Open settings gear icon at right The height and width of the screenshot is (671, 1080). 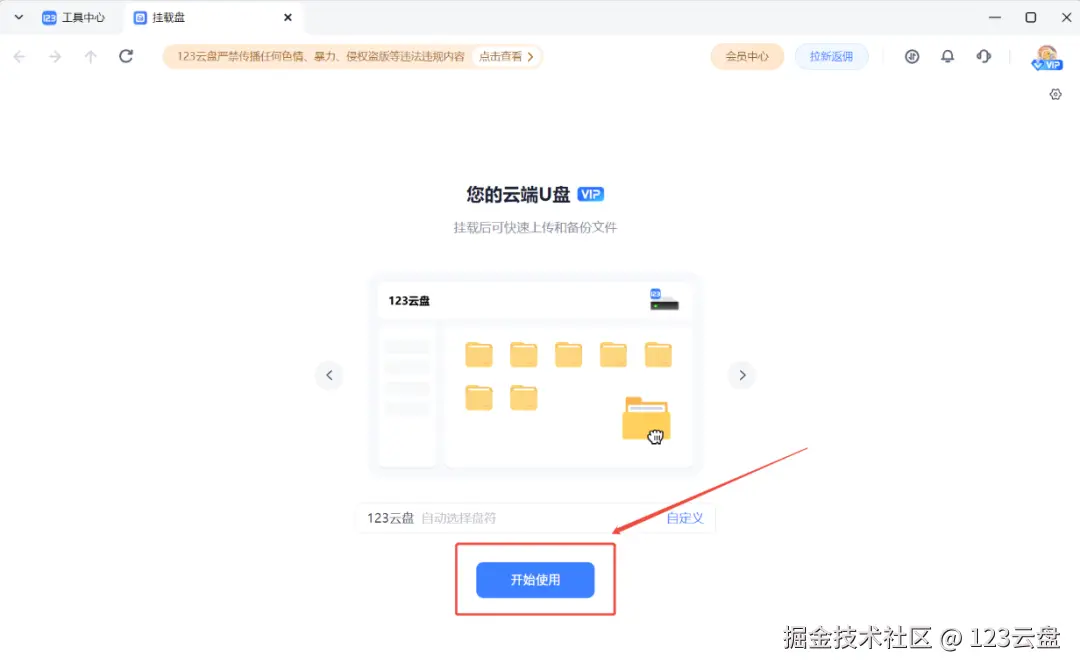pos(1055,94)
